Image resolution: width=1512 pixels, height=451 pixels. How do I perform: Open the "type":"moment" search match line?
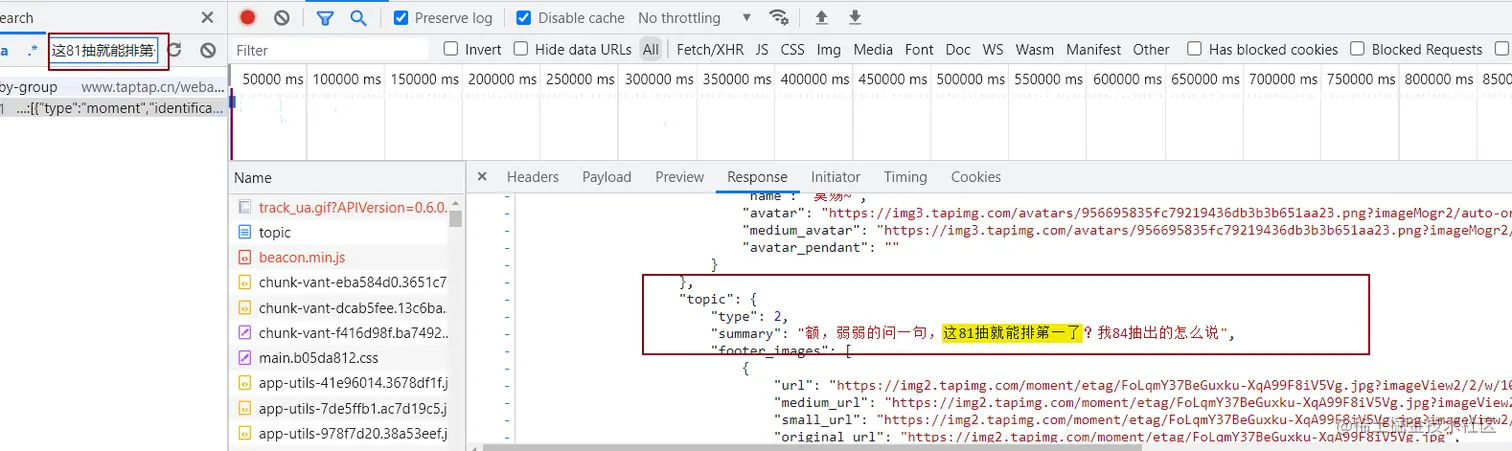coord(113,108)
